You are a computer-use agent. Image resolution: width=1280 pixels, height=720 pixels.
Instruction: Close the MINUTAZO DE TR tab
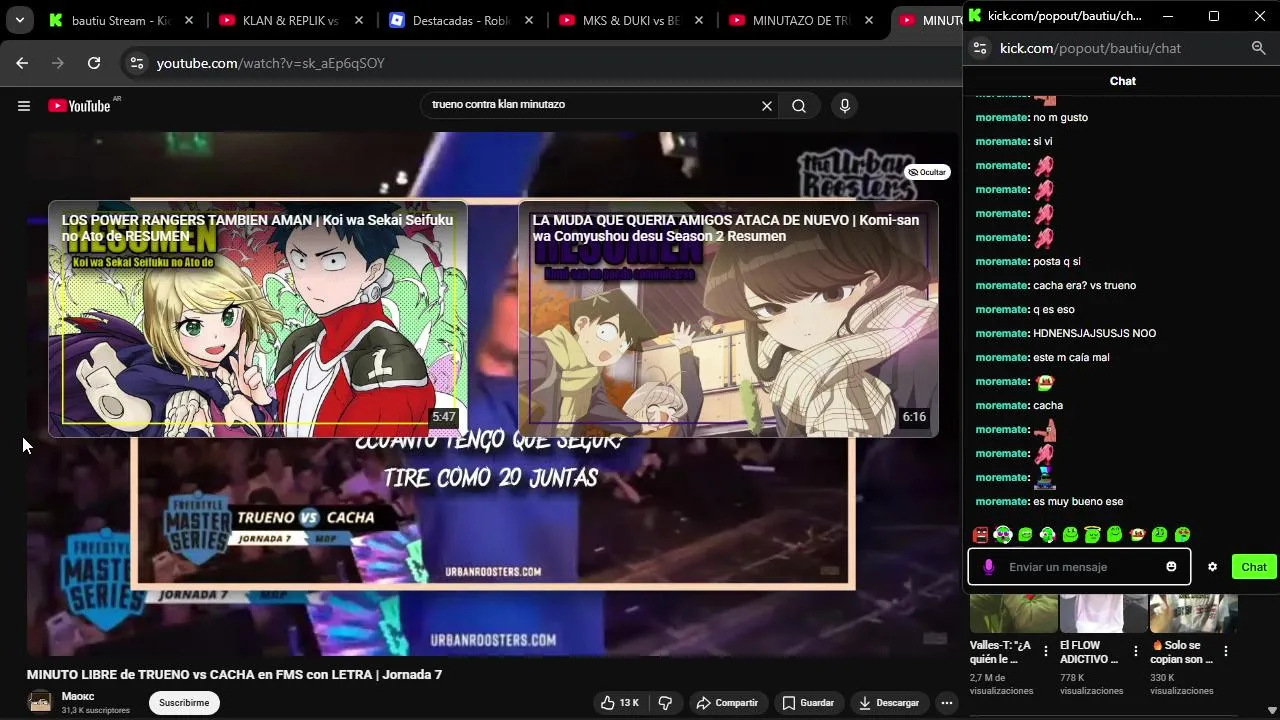tap(869, 20)
